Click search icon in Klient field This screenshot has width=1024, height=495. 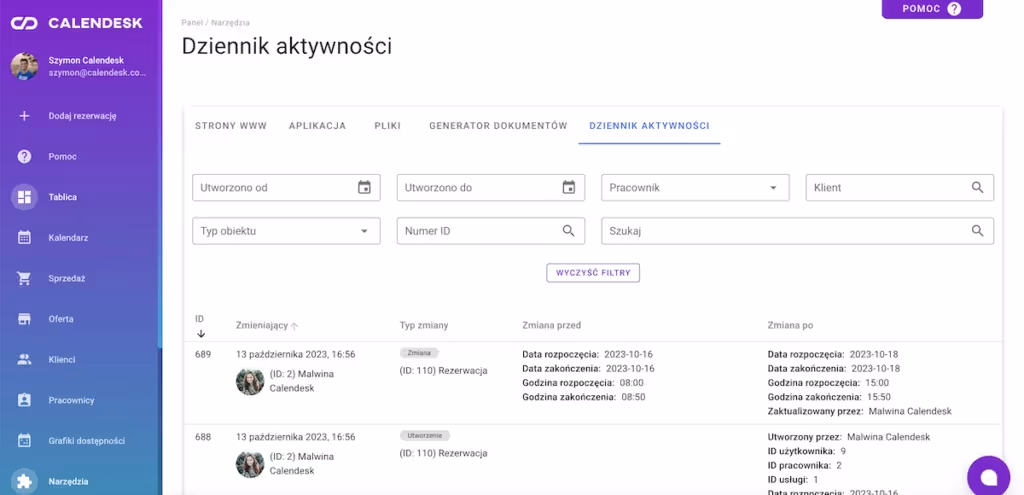[977, 187]
